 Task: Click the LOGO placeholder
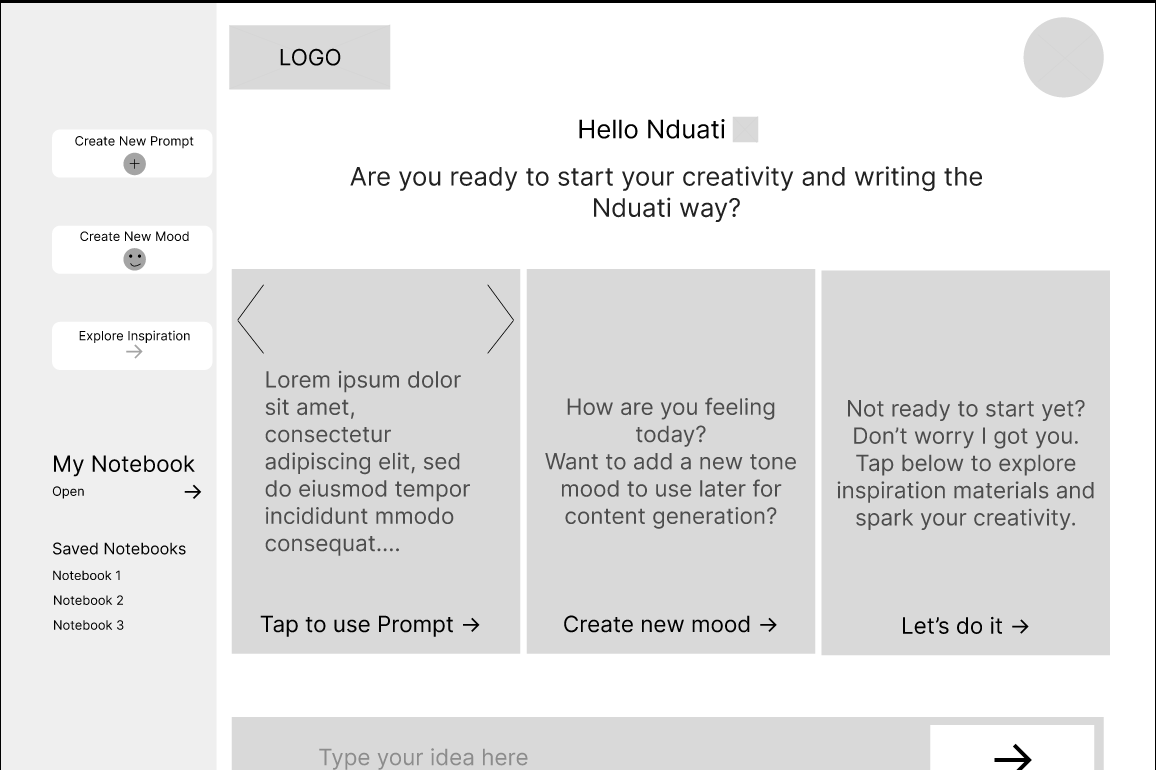click(310, 58)
